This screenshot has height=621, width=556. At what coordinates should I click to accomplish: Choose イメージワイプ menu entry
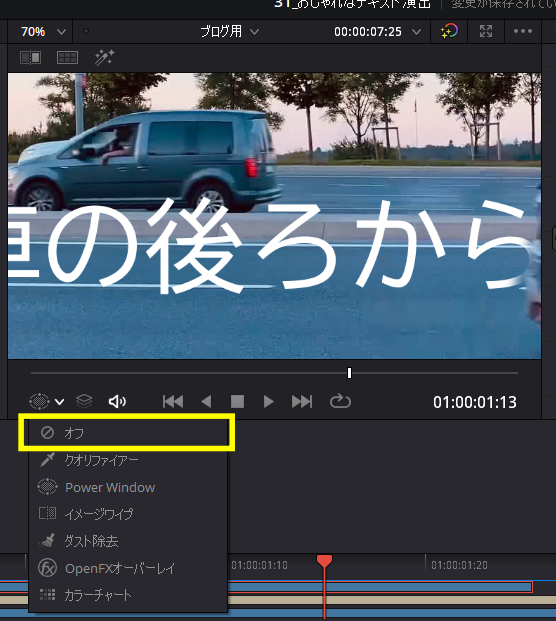tap(128, 514)
